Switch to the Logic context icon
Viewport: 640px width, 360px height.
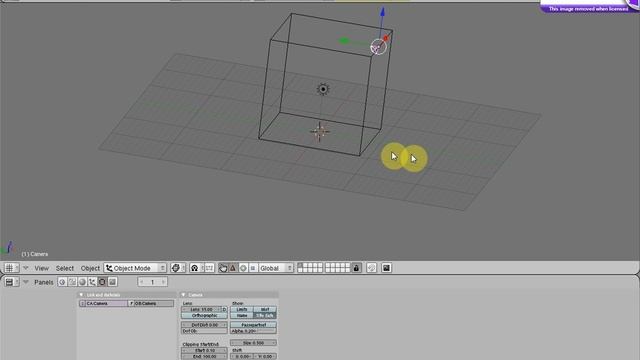point(62,282)
